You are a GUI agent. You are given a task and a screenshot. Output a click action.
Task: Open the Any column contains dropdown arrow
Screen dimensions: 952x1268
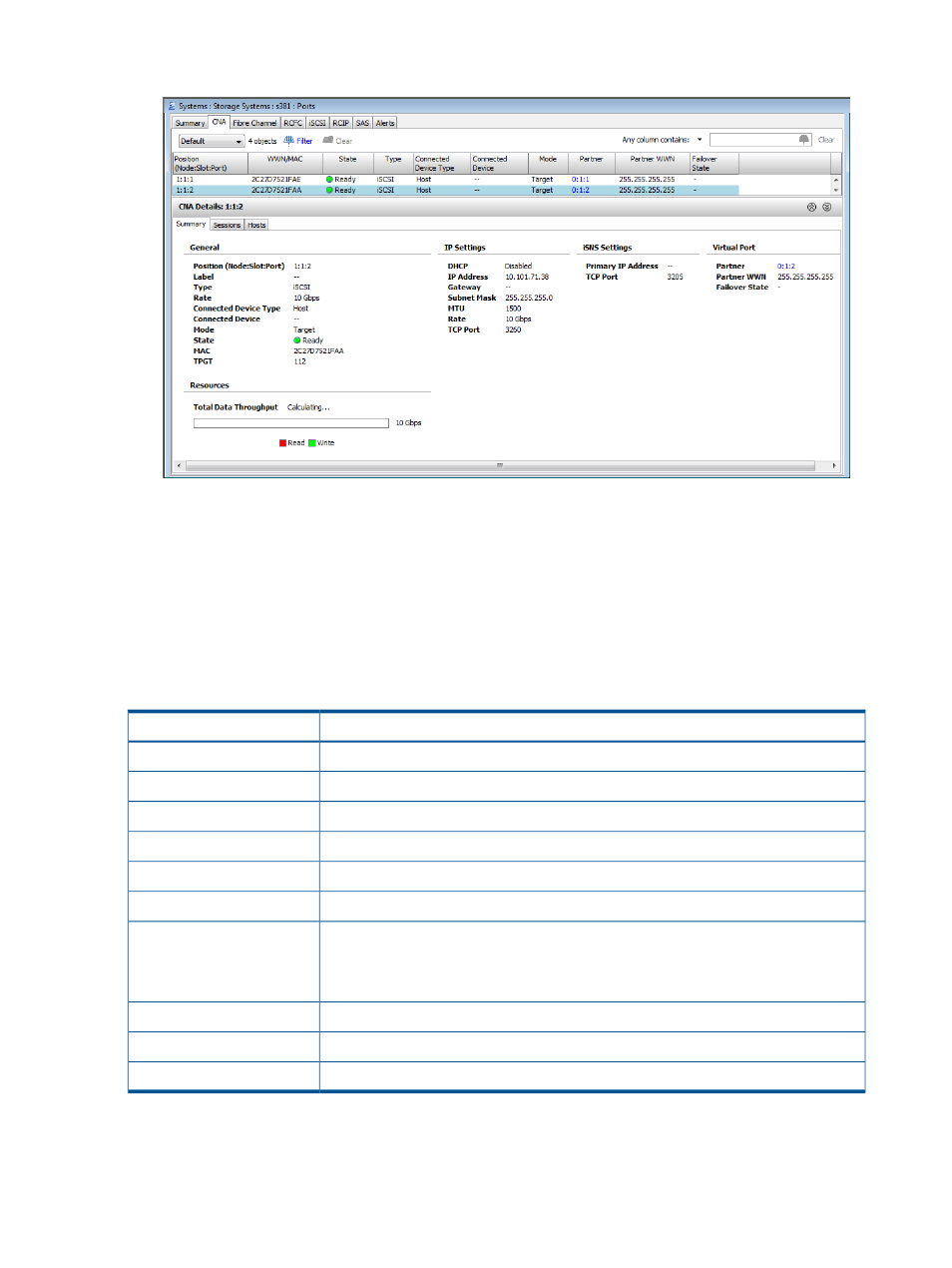tap(700, 140)
